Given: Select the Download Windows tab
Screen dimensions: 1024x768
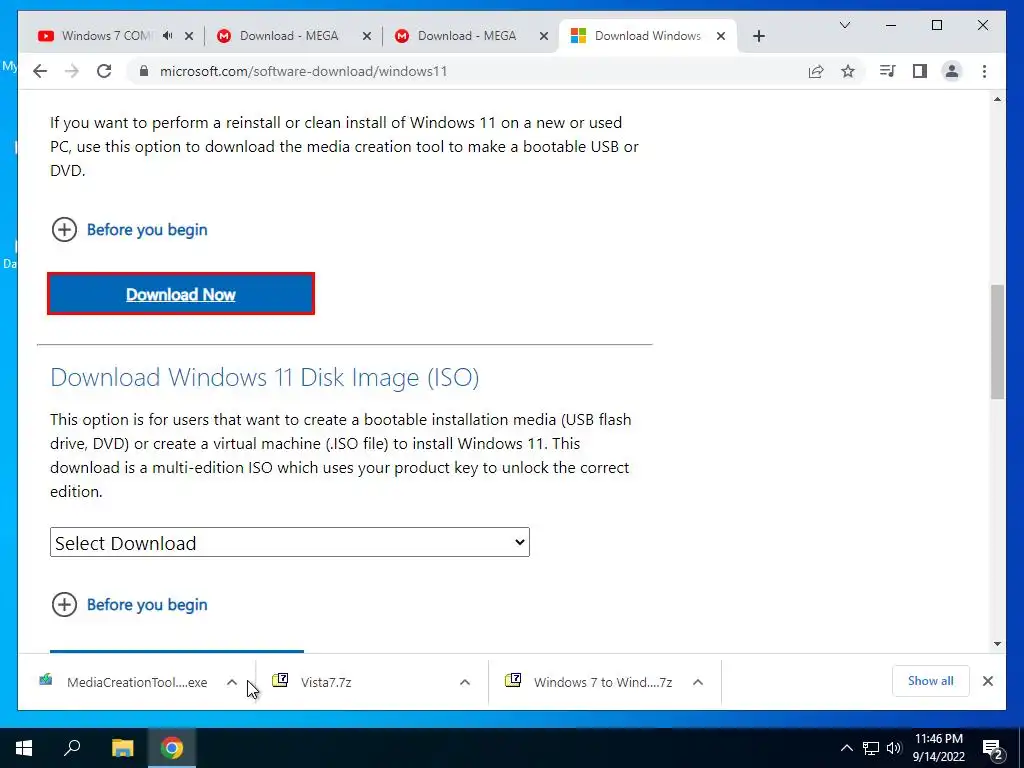Looking at the screenshot, I should (648, 36).
